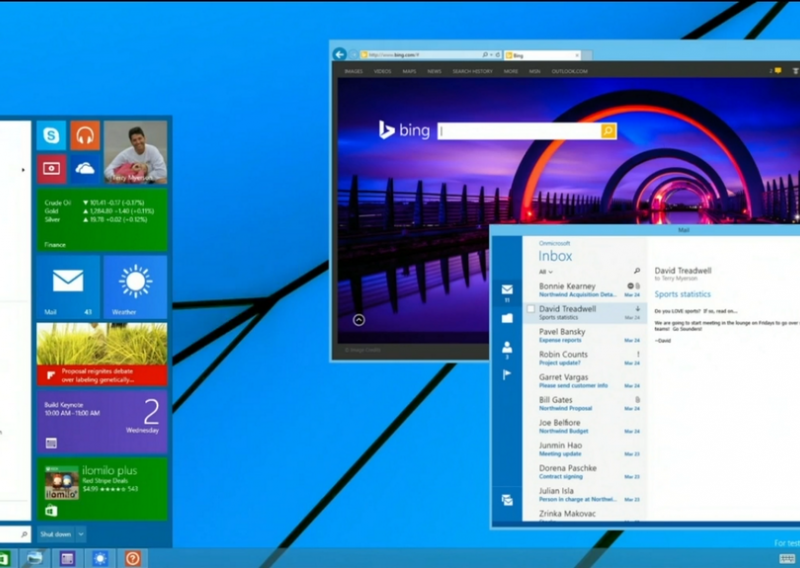This screenshot has width=800, height=568.
Task: Open OUTLOOK.COM link in Bing navigation
Action: [x=569, y=71]
